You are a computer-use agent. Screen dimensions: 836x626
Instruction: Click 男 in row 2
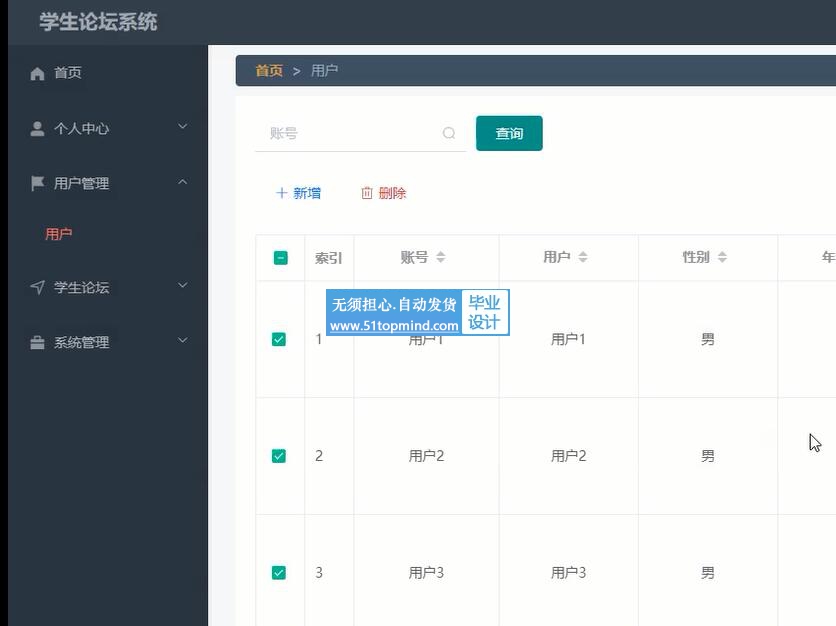point(708,456)
